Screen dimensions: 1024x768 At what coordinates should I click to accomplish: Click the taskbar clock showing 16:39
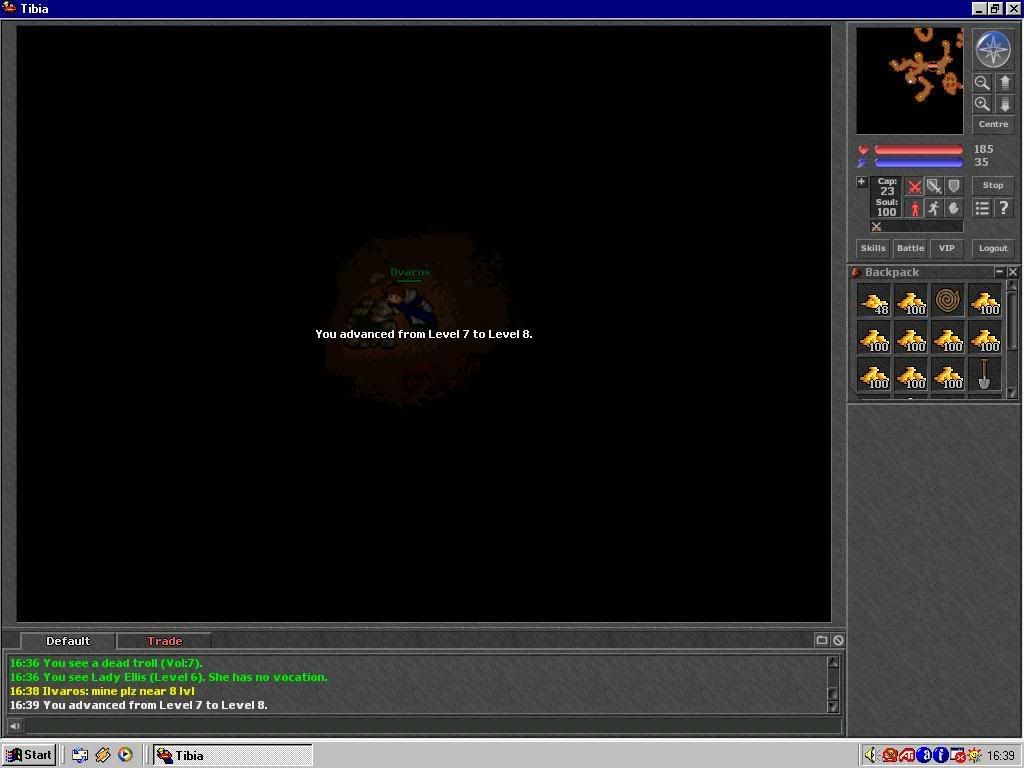click(x=1000, y=756)
